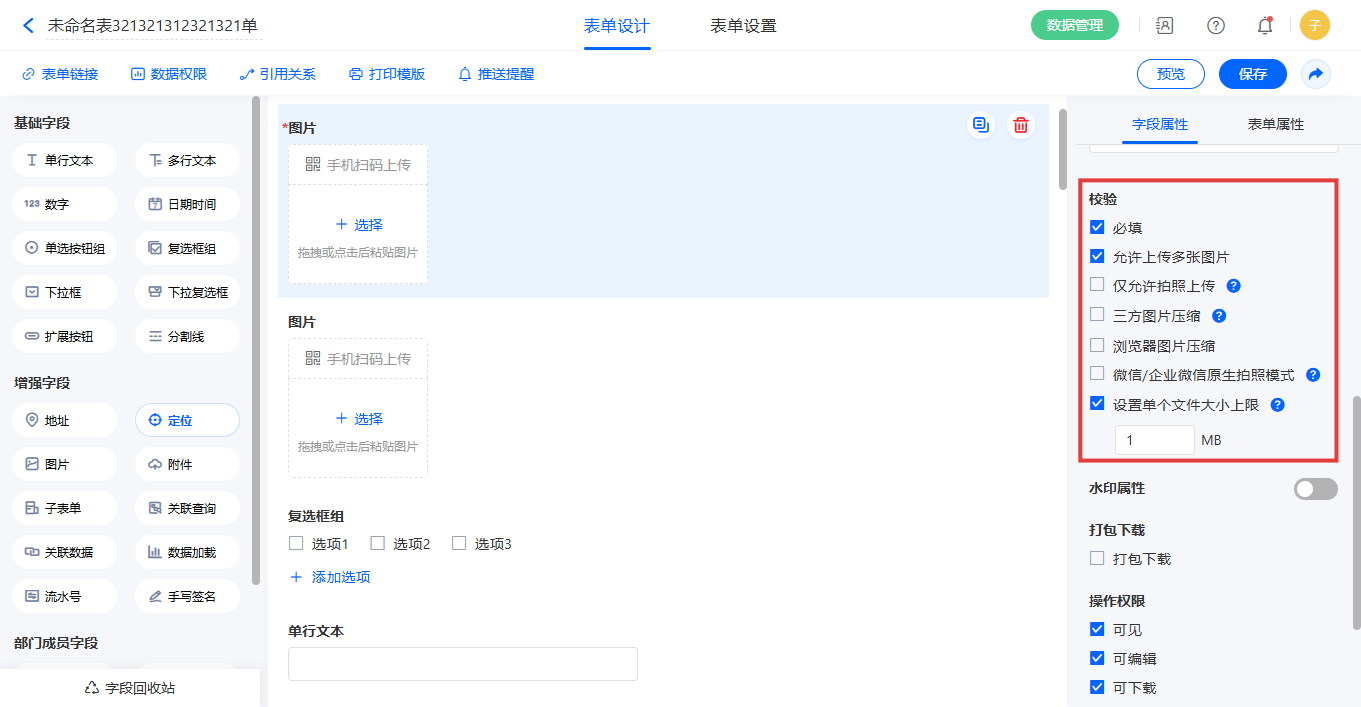Screen dimensions: 1361x707
Task: Check the 打包下载 checkbox
Action: (1098, 559)
